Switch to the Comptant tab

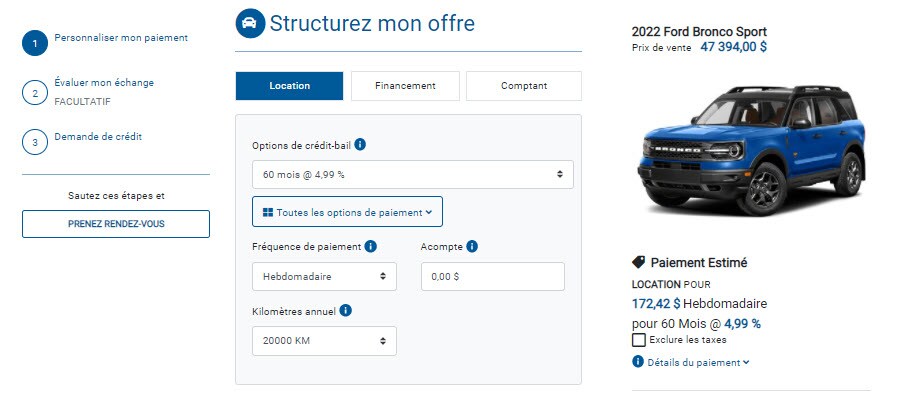tap(524, 86)
